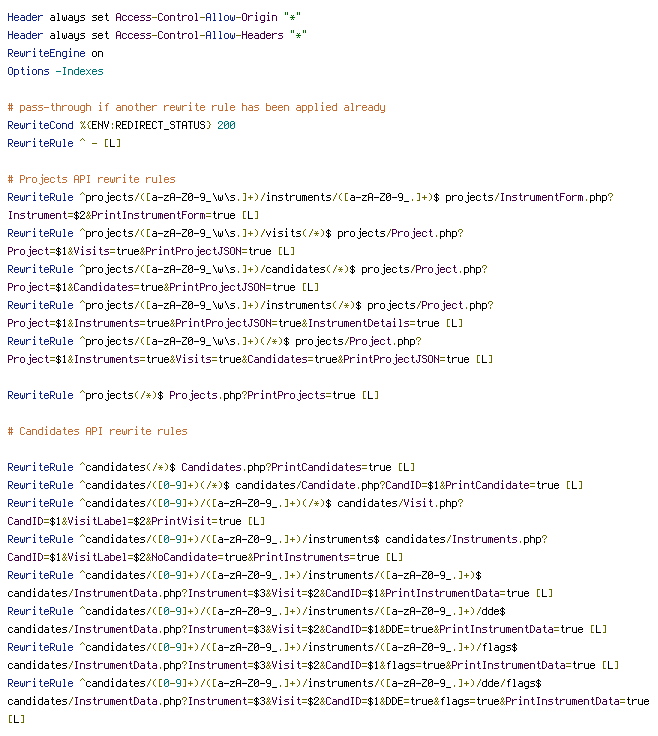Click 'InstrumentDetails=true' parameter

(374, 323)
